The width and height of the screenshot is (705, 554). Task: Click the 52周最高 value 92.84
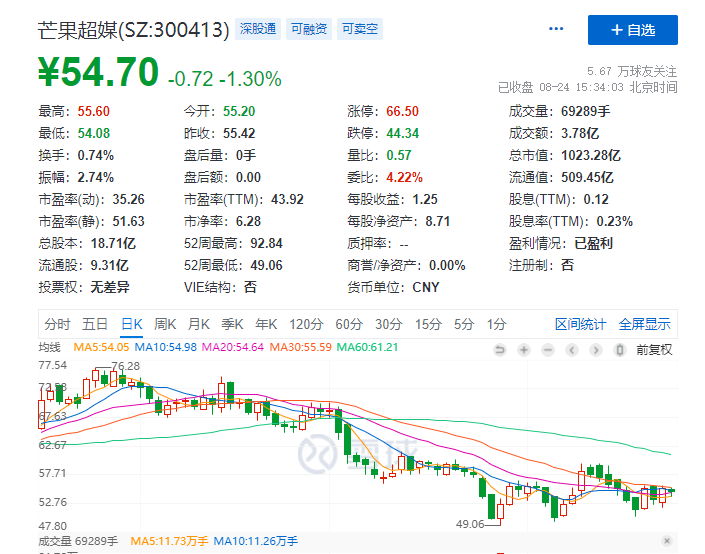point(267,243)
